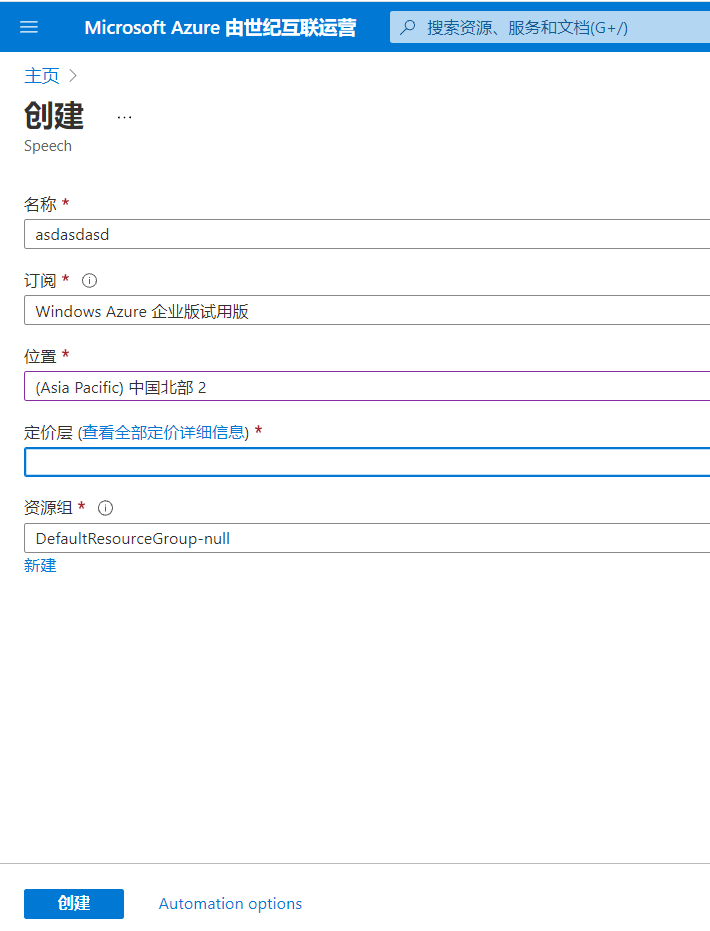Screen dimensions: 710x931
Task: Click the resource group info icon
Action: [x=105, y=508]
